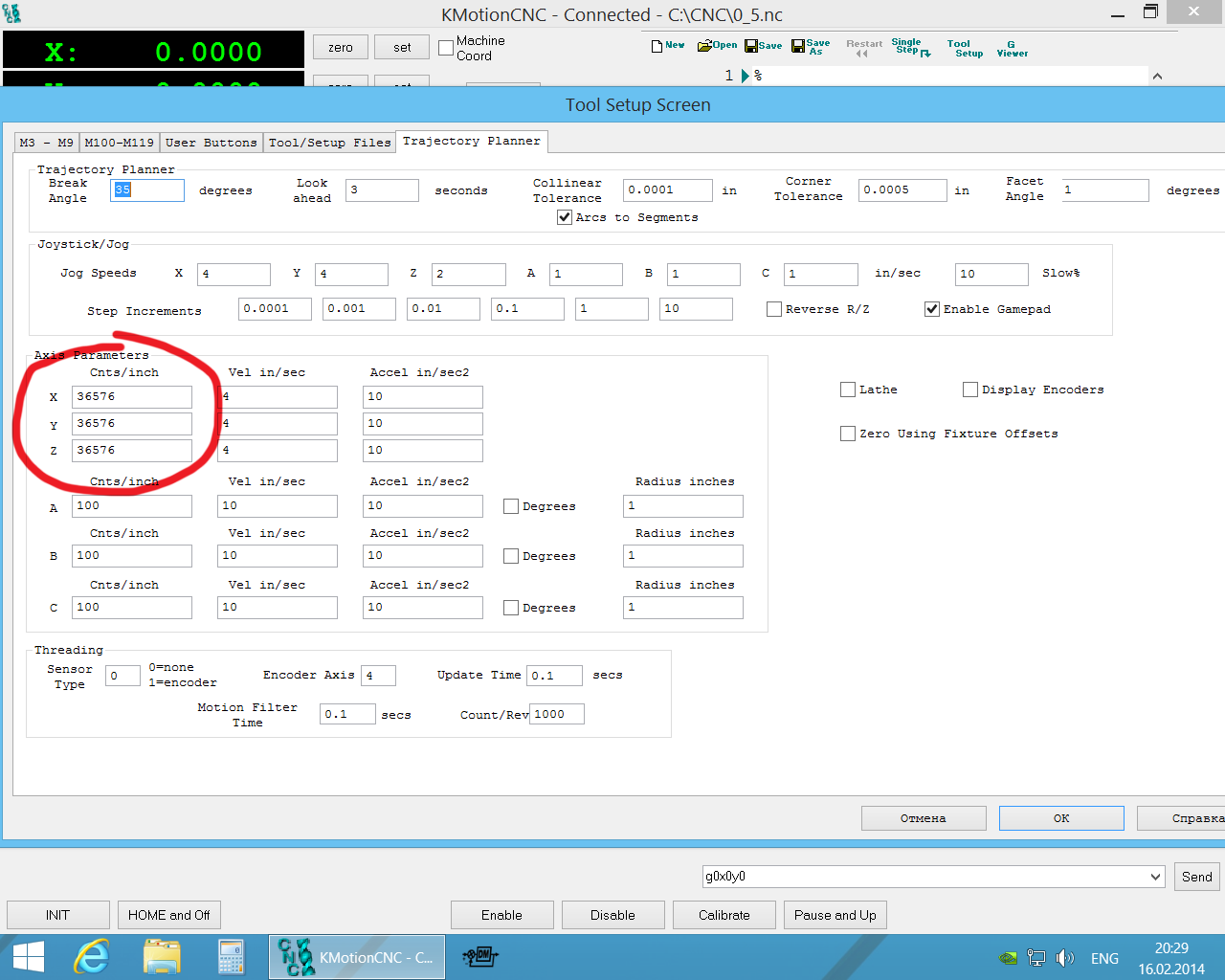The width and height of the screenshot is (1225, 980).
Task: Open network status in system tray
Action: point(1036,958)
